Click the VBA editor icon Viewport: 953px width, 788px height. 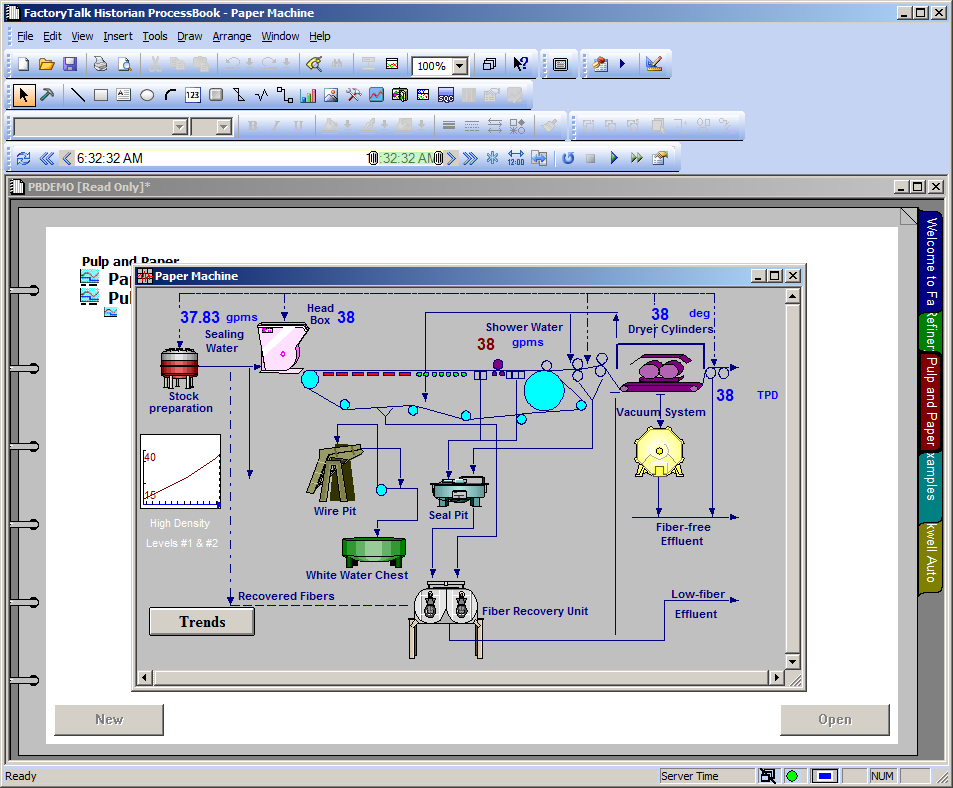pos(600,64)
